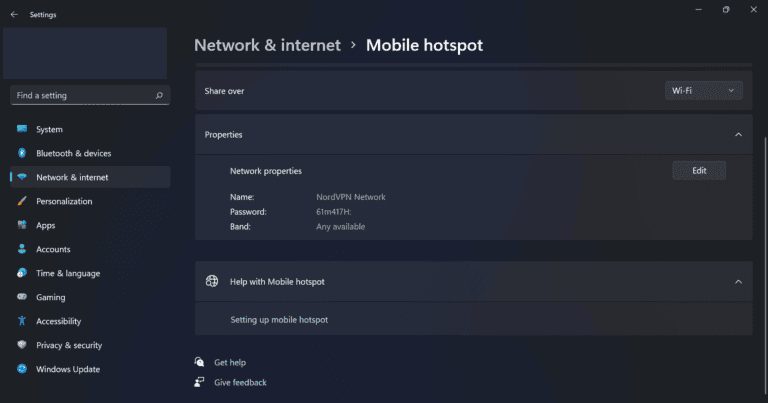Select the Personalization paintbrush icon
The height and width of the screenshot is (403, 768).
click(22, 201)
